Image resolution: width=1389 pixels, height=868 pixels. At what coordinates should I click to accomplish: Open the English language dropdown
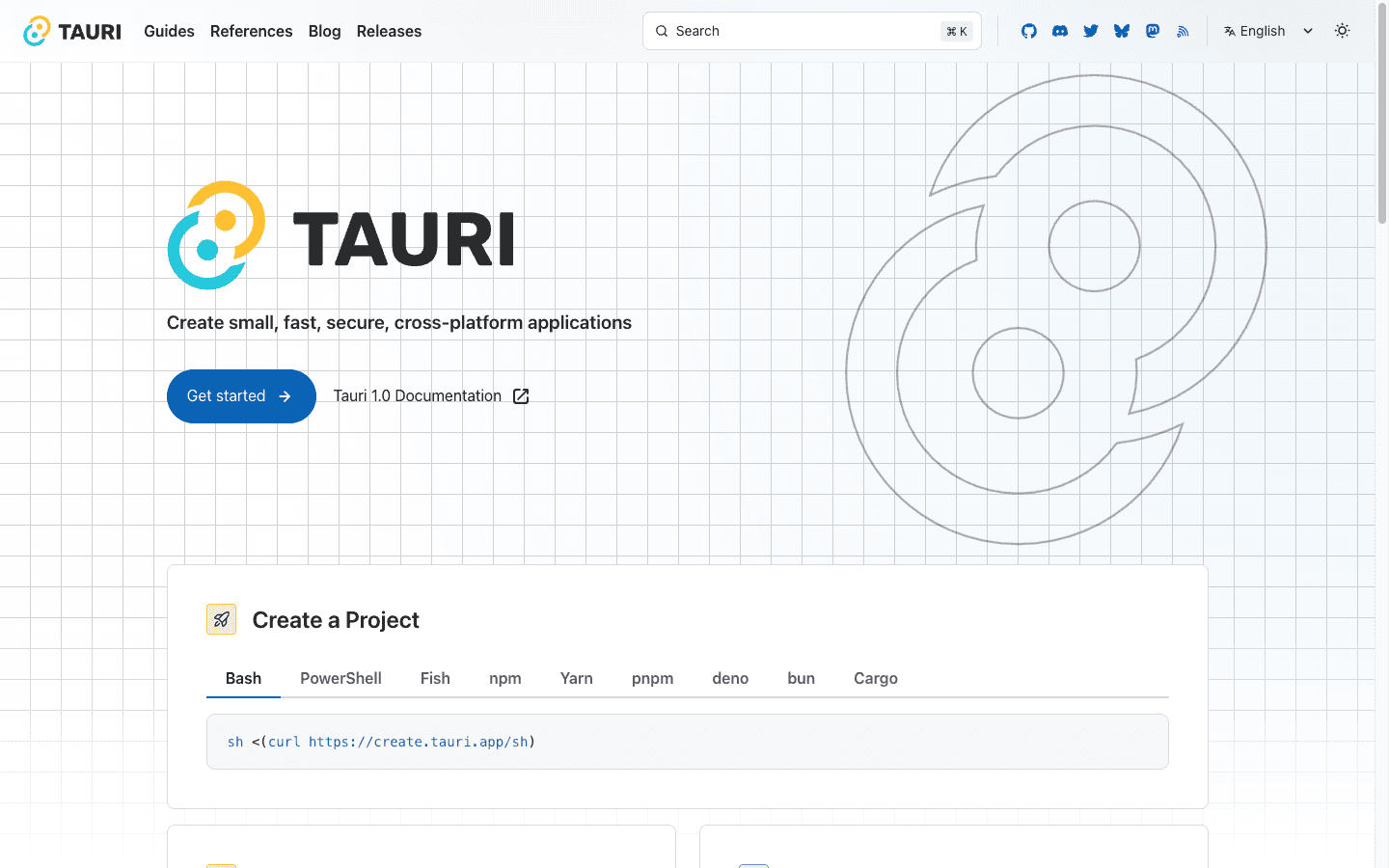click(x=1268, y=31)
